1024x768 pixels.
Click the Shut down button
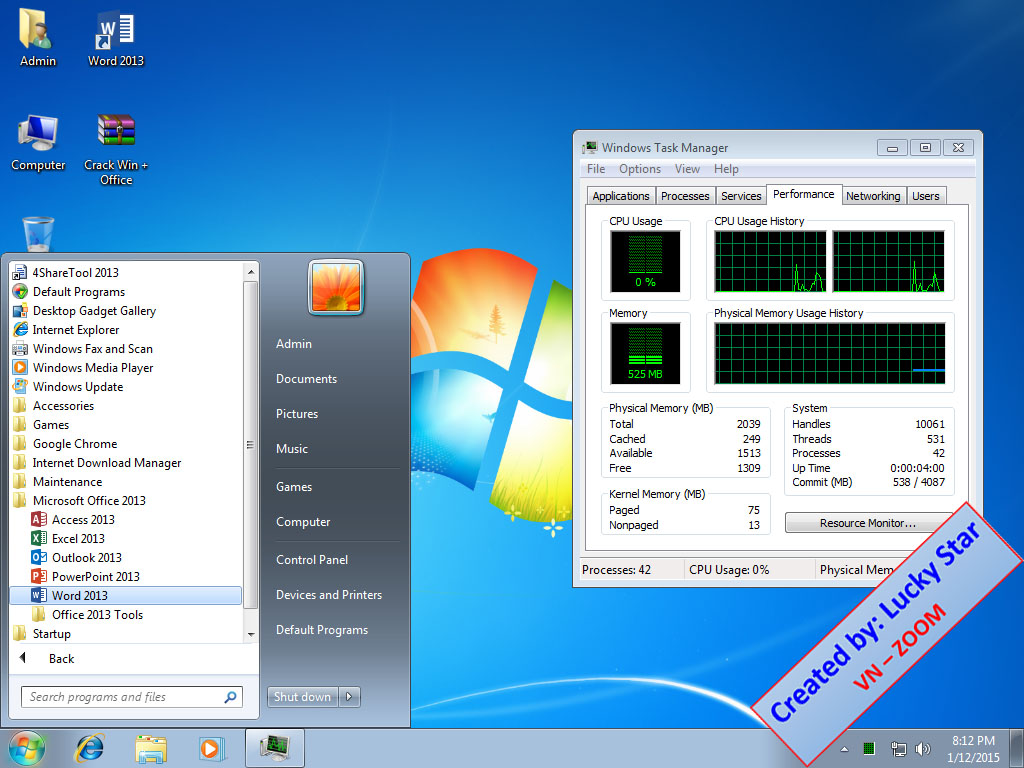coord(302,697)
